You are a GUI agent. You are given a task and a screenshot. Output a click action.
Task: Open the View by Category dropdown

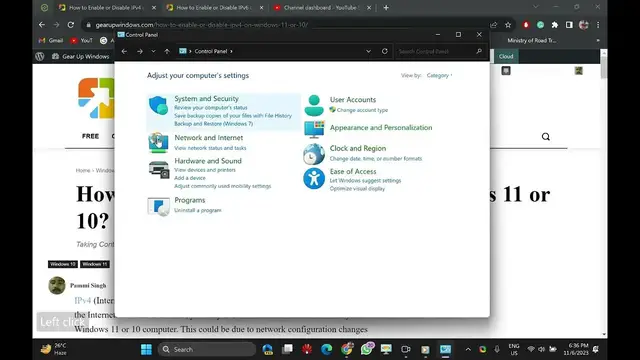439,76
